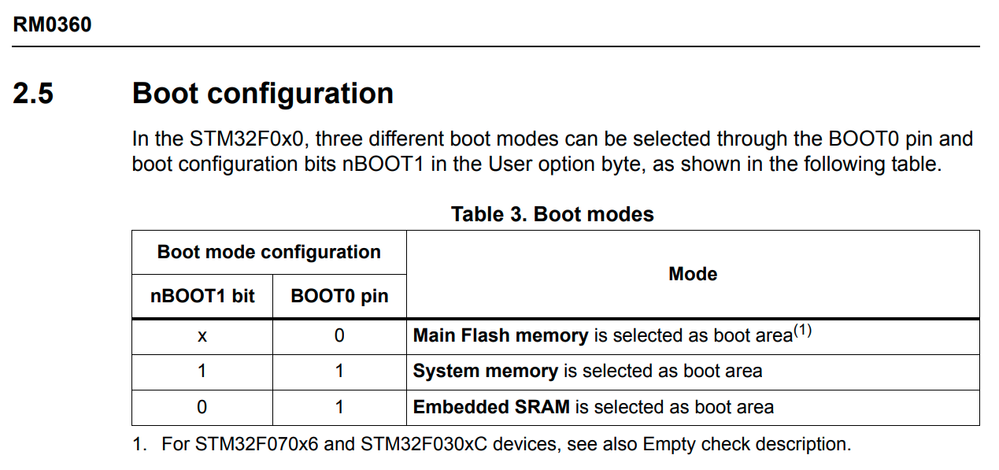Click the Mode column header
Image resolution: width=999 pixels, height=470 pixels.
click(x=693, y=274)
